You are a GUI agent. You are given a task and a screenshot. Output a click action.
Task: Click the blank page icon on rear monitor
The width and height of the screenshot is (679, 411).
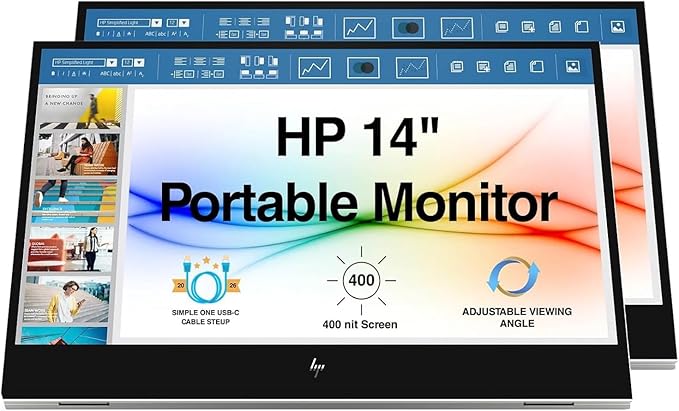582,27
